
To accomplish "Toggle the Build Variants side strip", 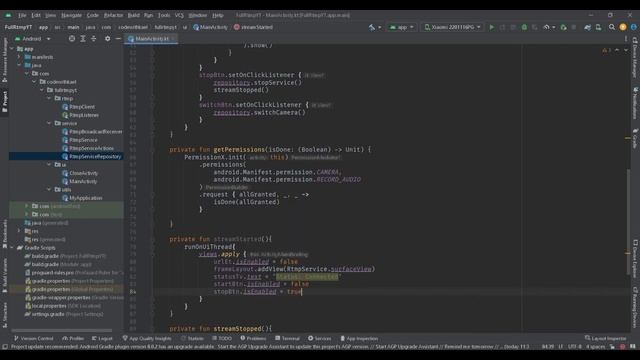I will pyautogui.click(x=4, y=276).
